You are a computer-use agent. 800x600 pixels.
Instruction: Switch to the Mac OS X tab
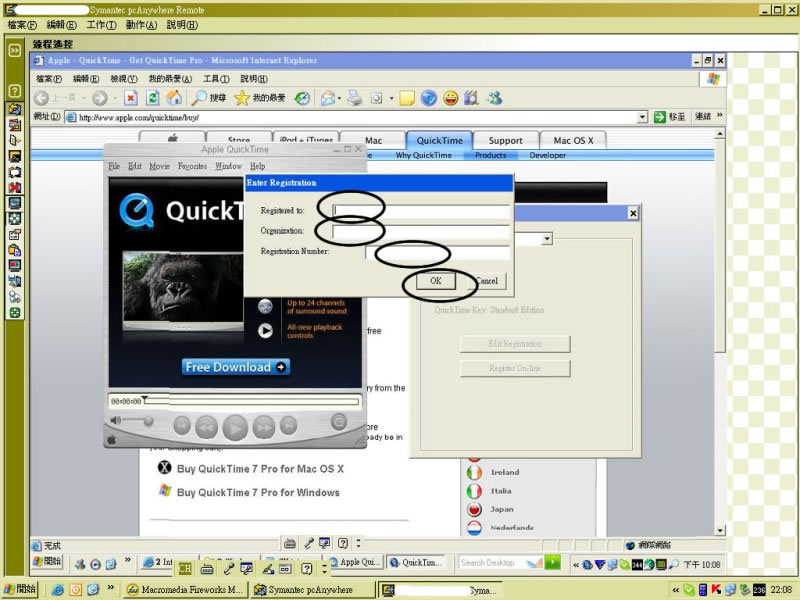(573, 140)
